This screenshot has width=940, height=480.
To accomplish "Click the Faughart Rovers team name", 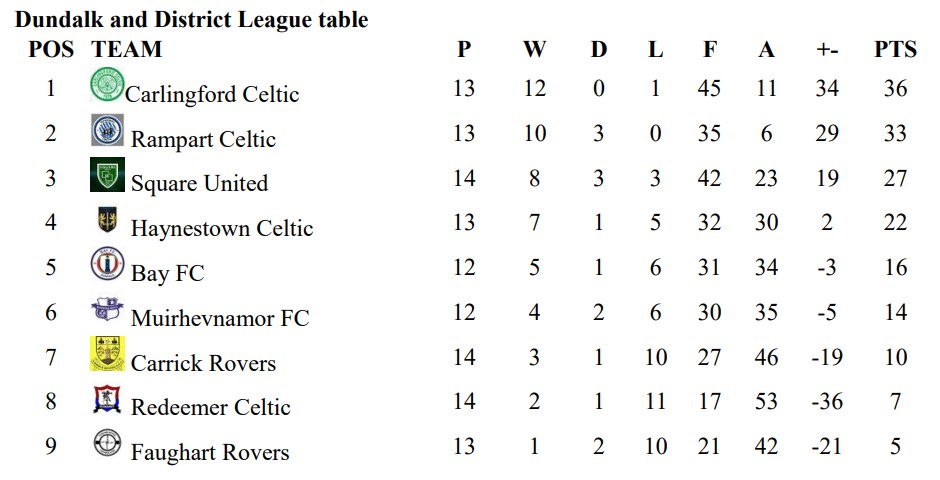I will [210, 452].
